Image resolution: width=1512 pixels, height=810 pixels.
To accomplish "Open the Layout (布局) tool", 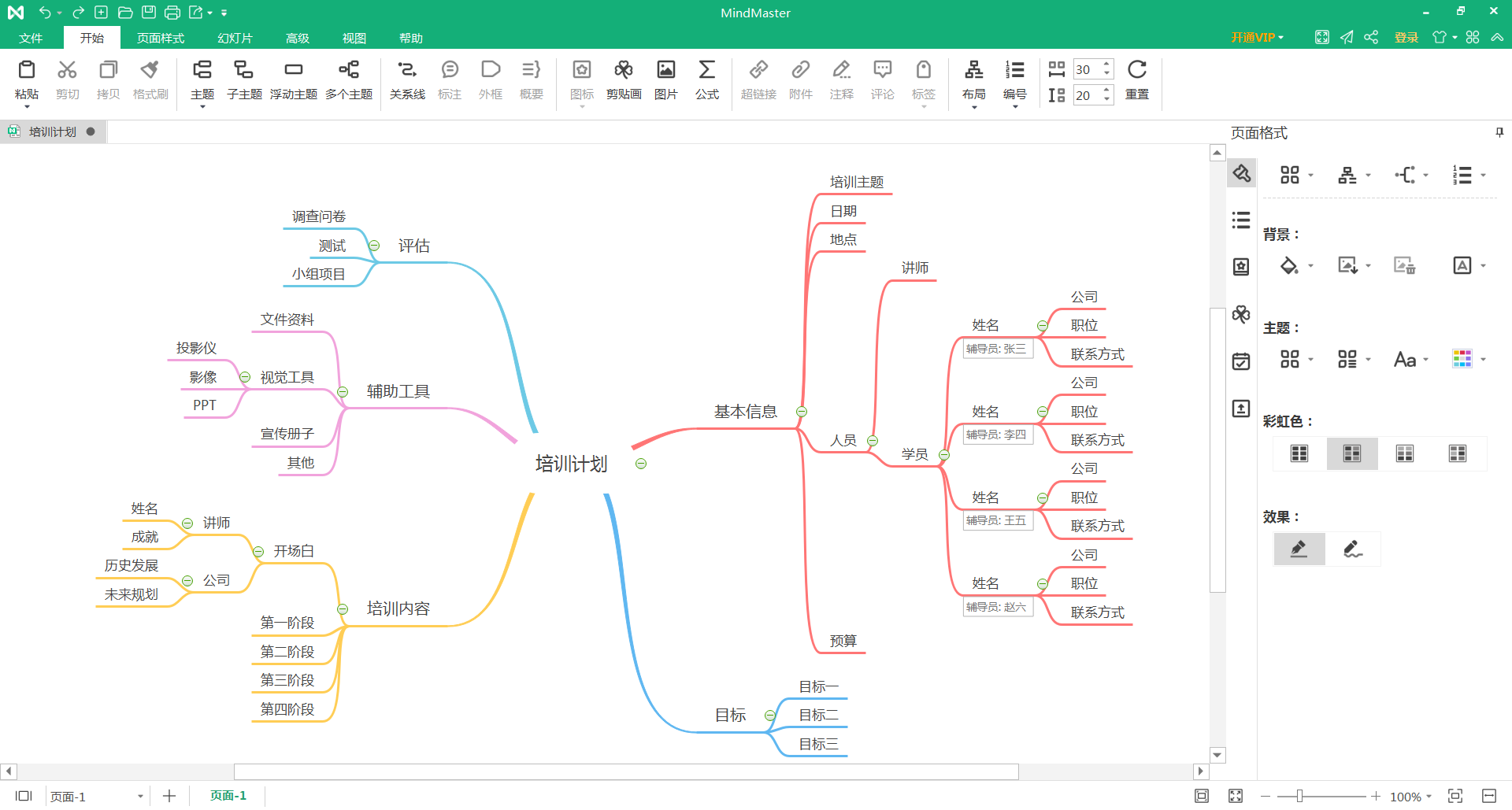I will [974, 80].
